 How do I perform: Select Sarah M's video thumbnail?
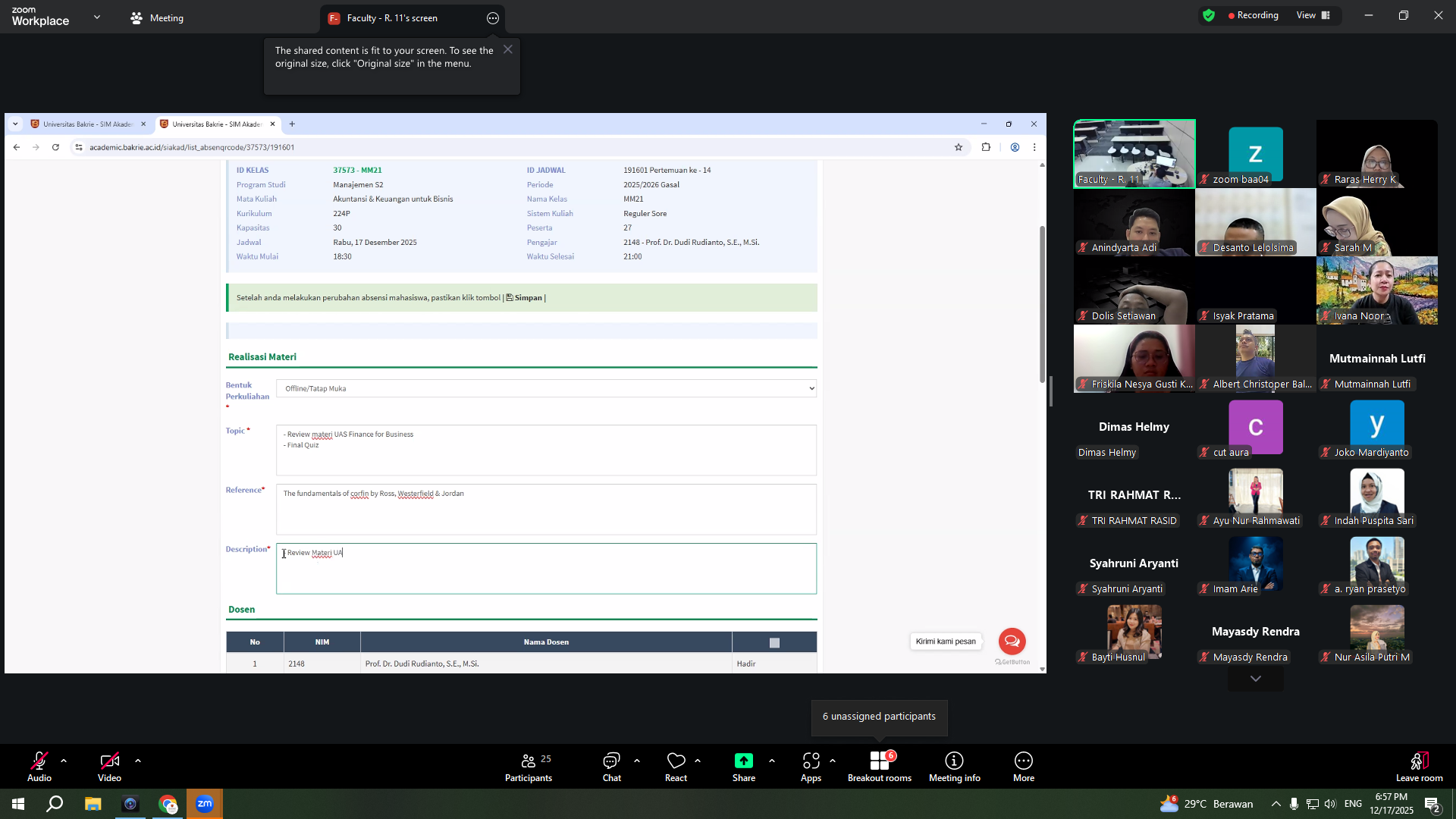pos(1377,222)
